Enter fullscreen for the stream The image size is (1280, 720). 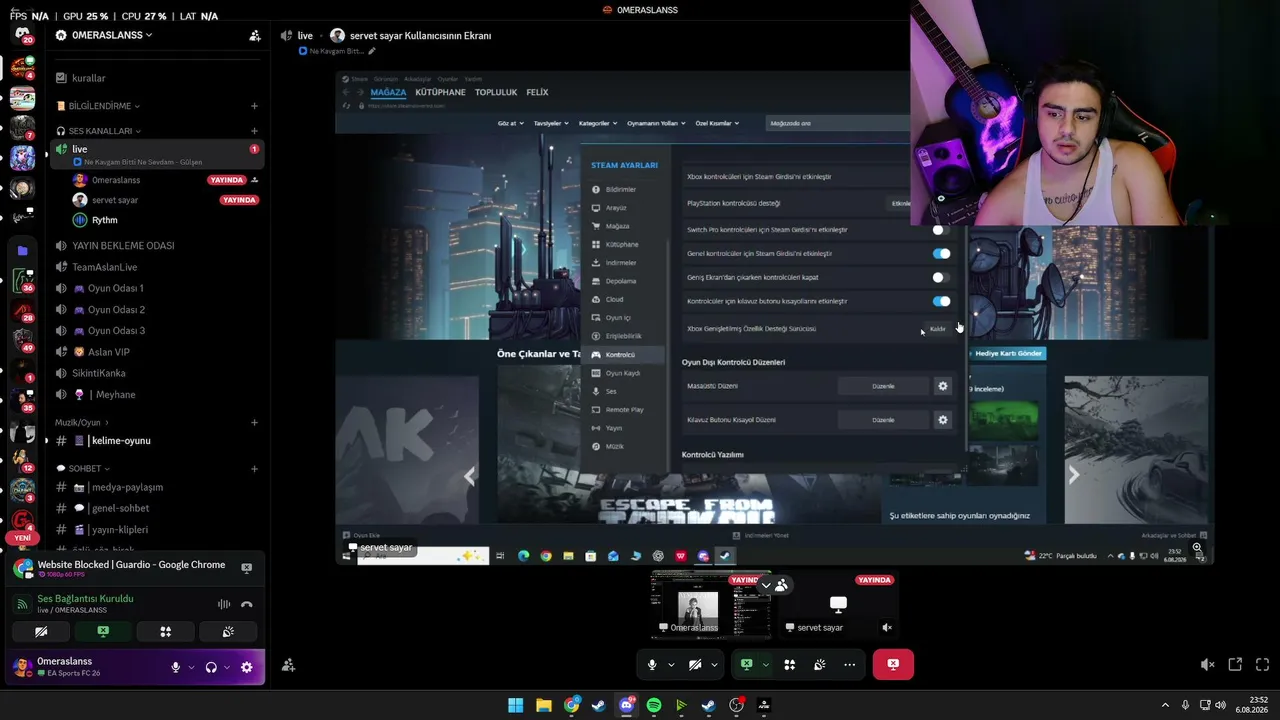click(x=1262, y=664)
